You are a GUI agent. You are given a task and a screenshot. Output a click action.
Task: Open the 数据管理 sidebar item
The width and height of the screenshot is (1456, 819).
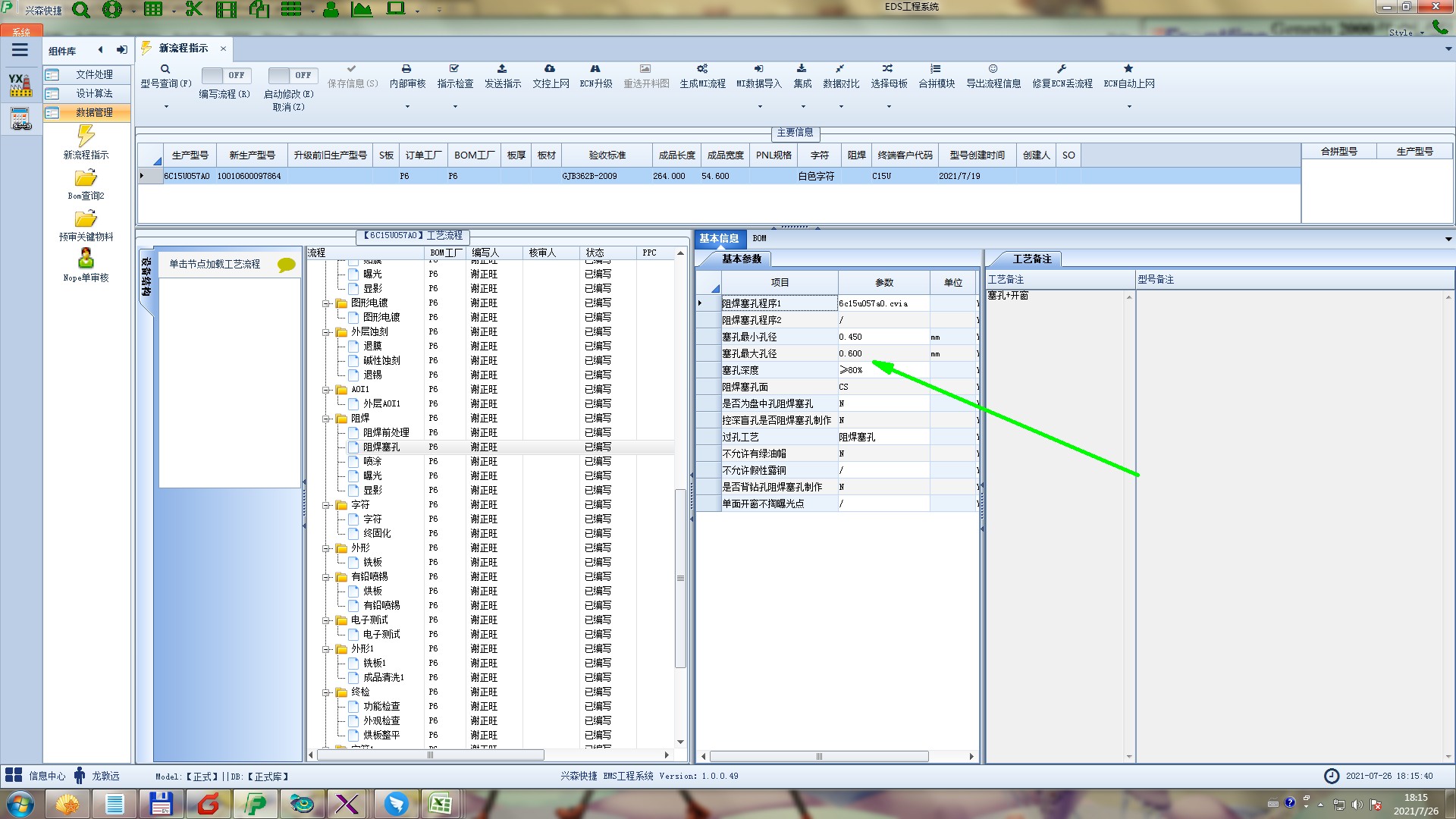coord(93,112)
